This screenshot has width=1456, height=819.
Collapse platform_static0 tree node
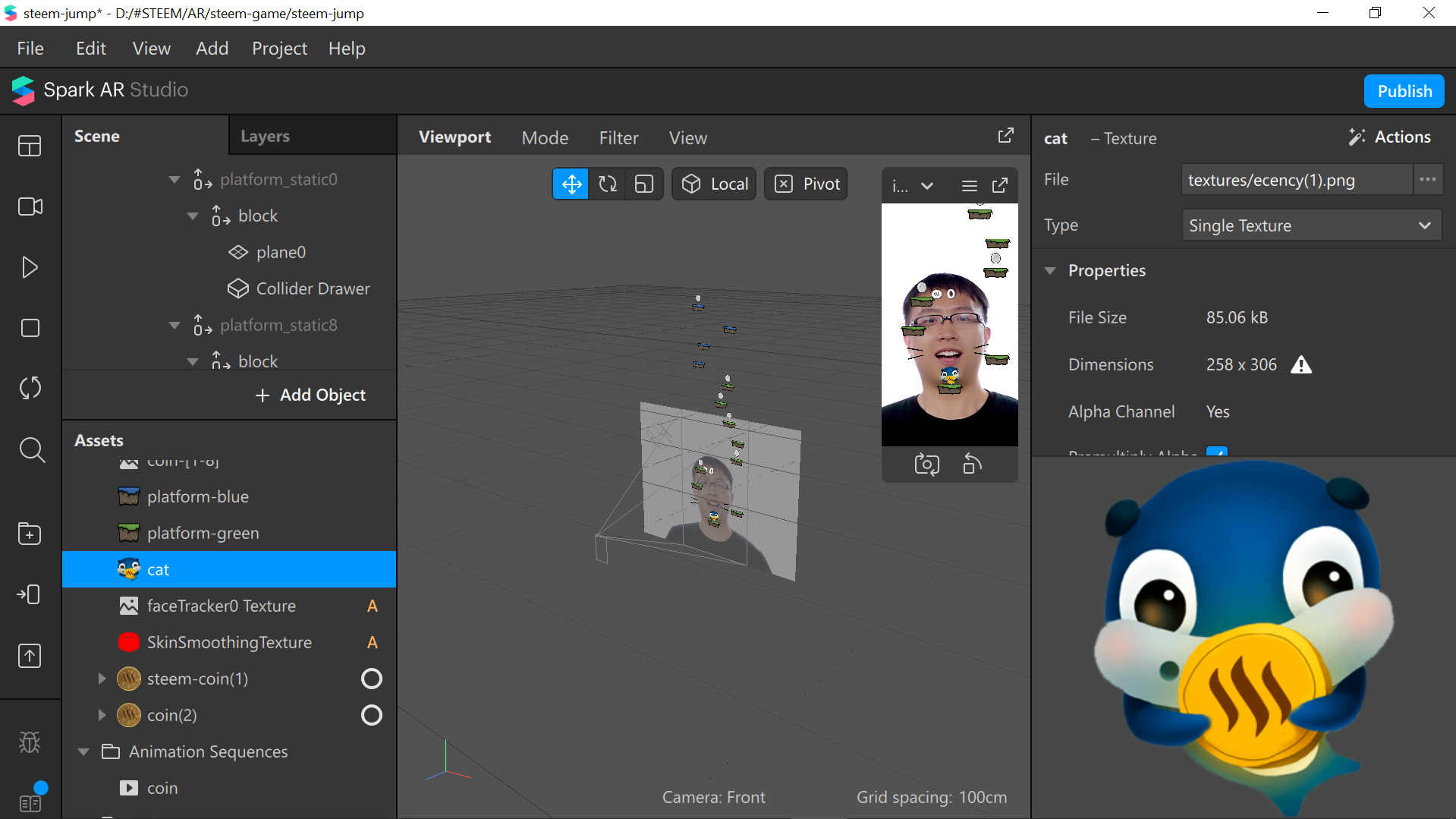pyautogui.click(x=175, y=180)
